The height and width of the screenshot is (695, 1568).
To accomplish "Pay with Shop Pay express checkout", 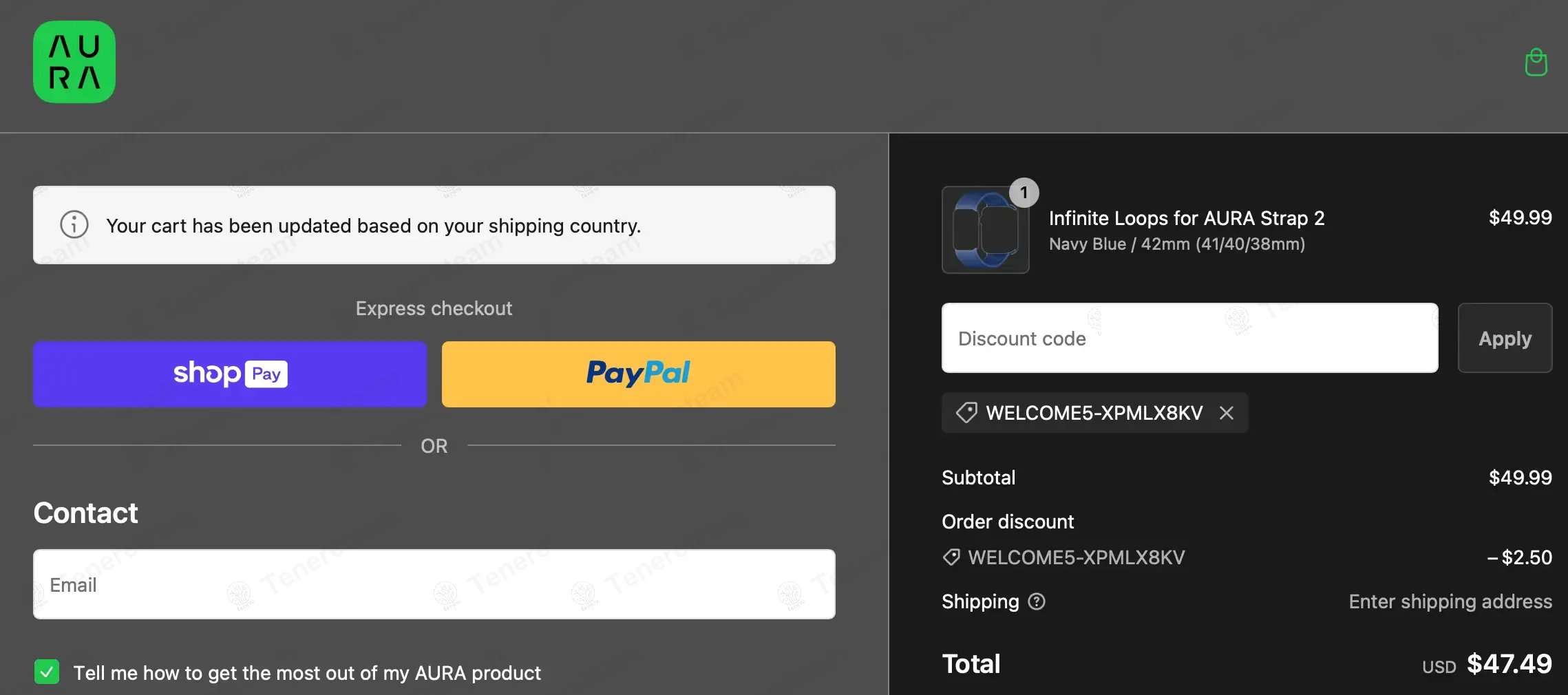I will [230, 374].
